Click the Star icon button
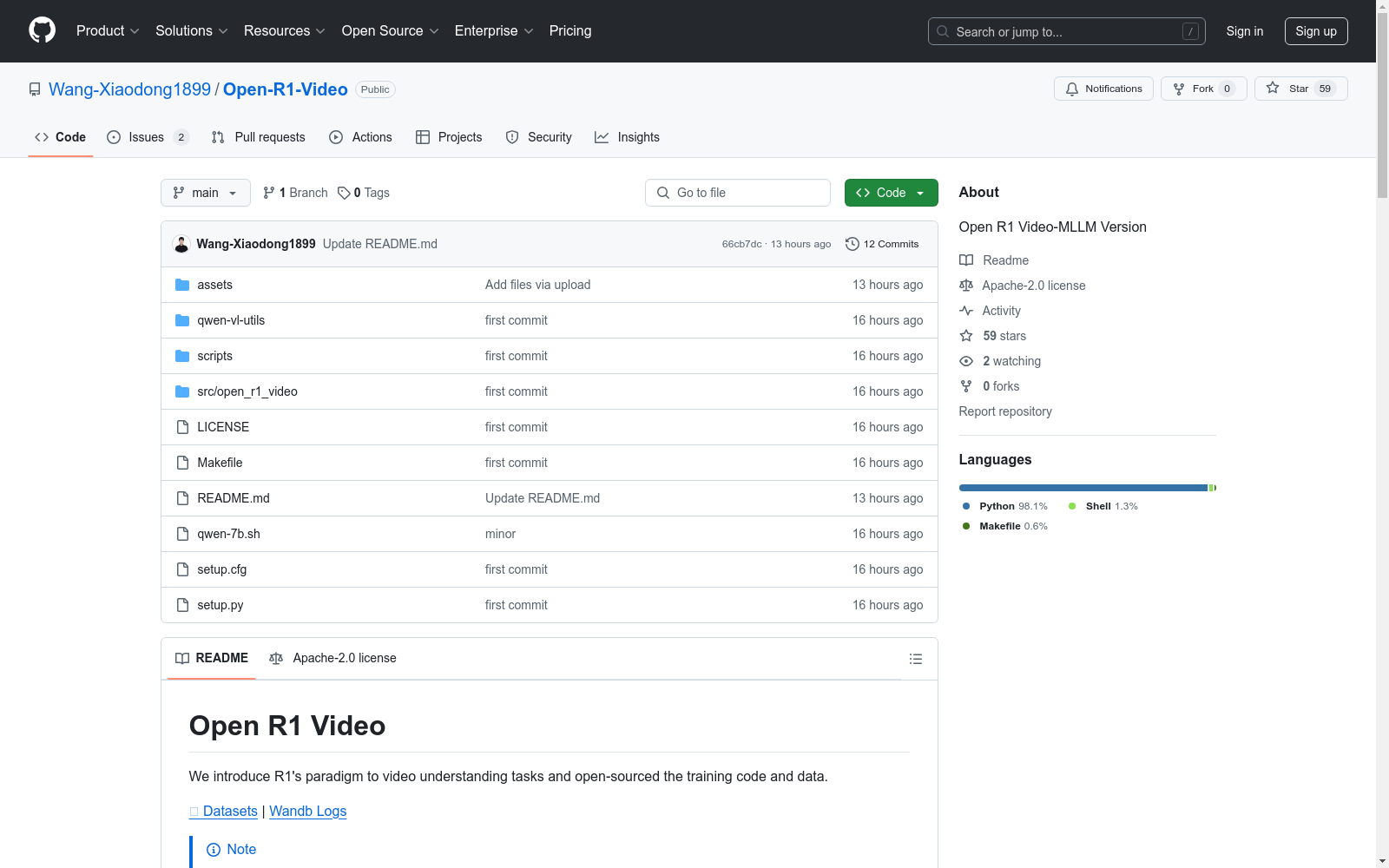Image resolution: width=1389 pixels, height=868 pixels. coord(1273,88)
